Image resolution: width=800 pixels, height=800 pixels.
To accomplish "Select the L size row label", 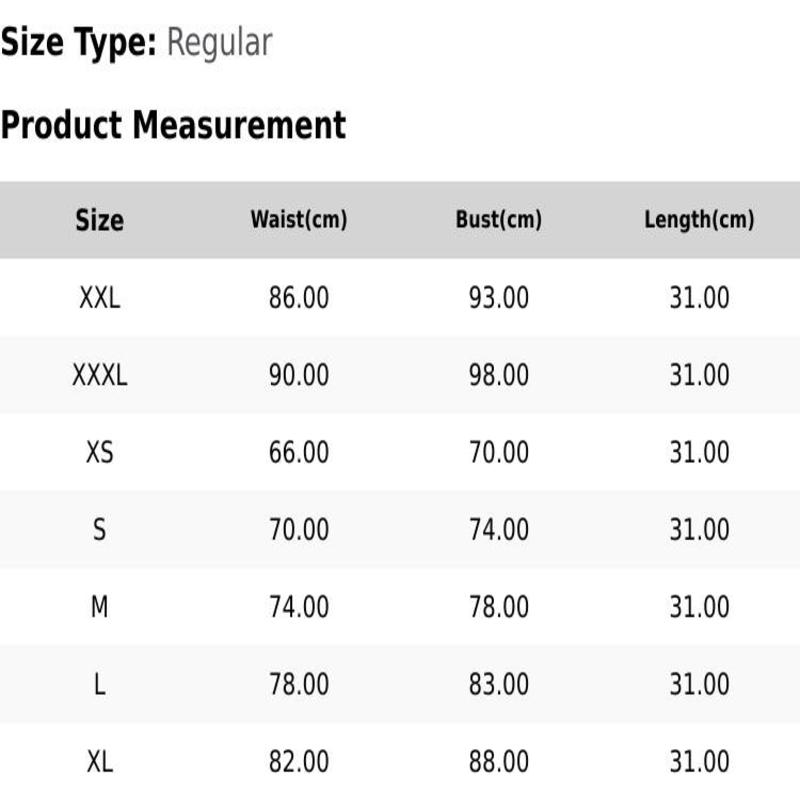I will pos(99,684).
